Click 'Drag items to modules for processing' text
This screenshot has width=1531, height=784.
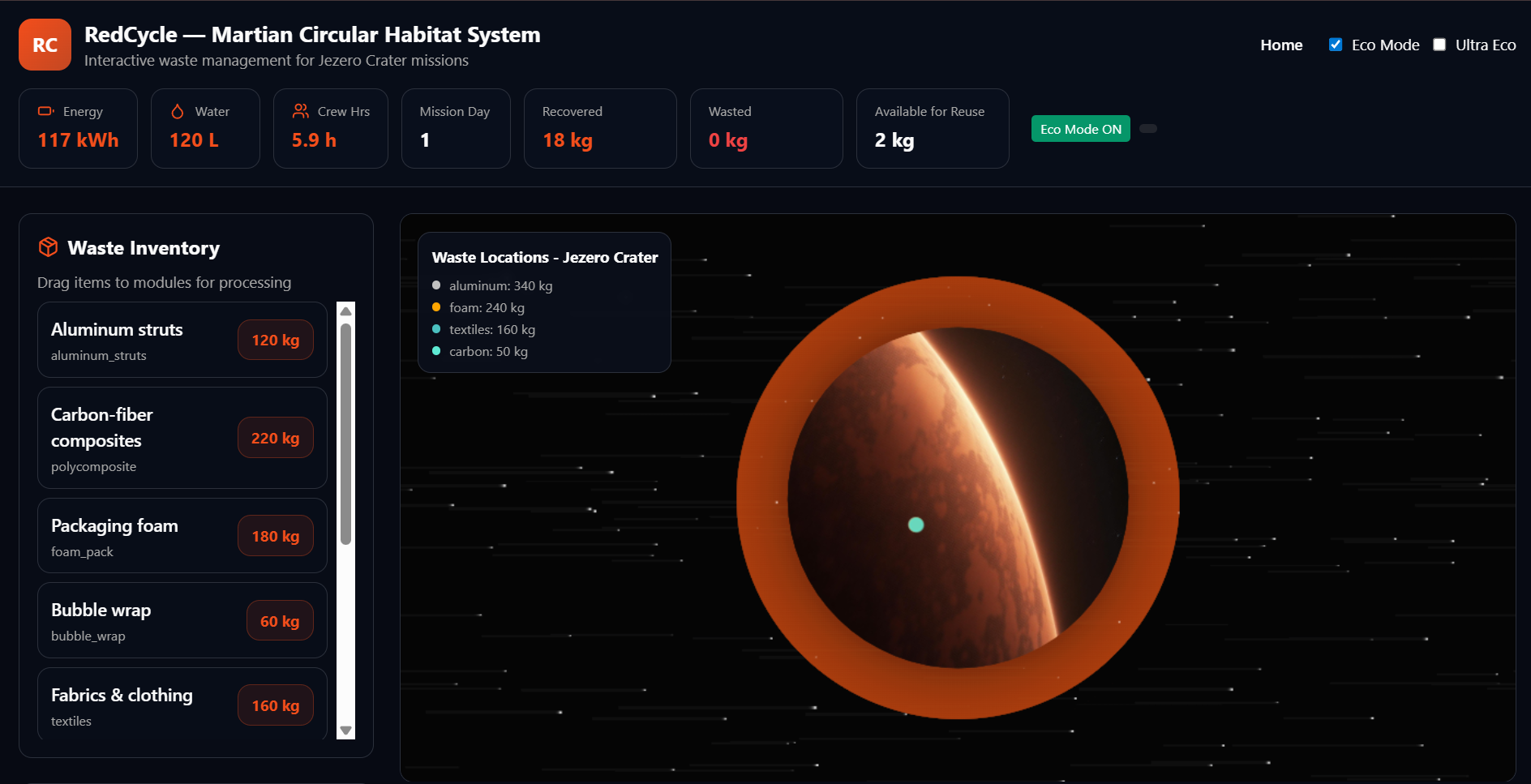click(x=164, y=282)
